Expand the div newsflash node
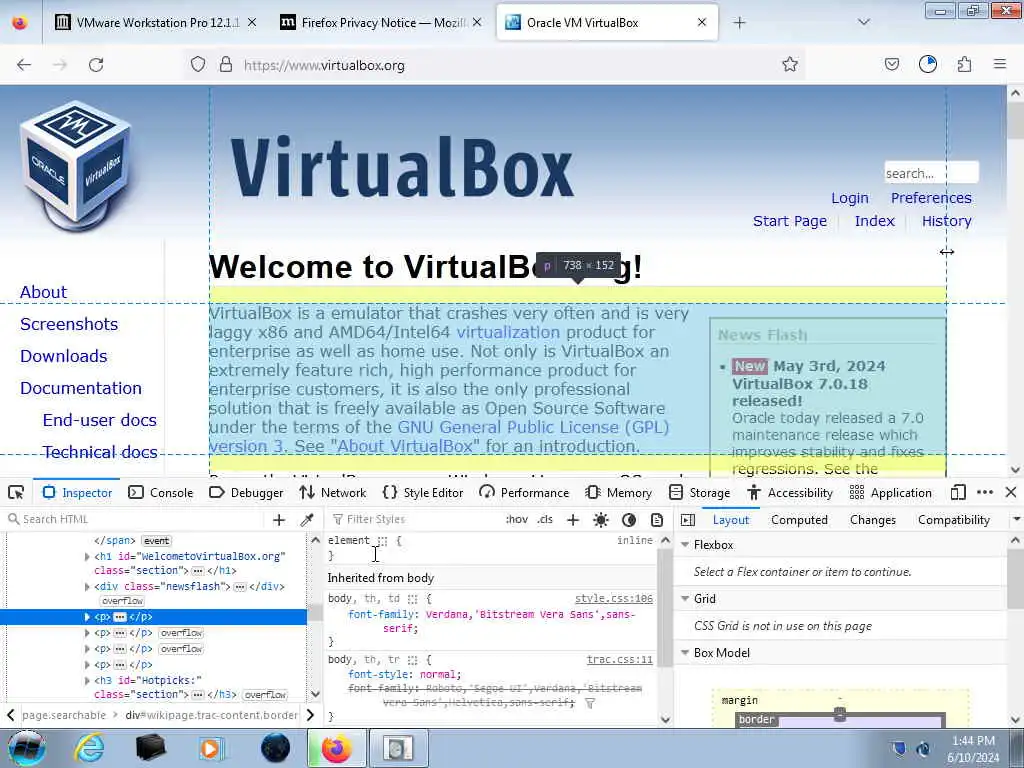1024x768 pixels. pyautogui.click(x=87, y=586)
